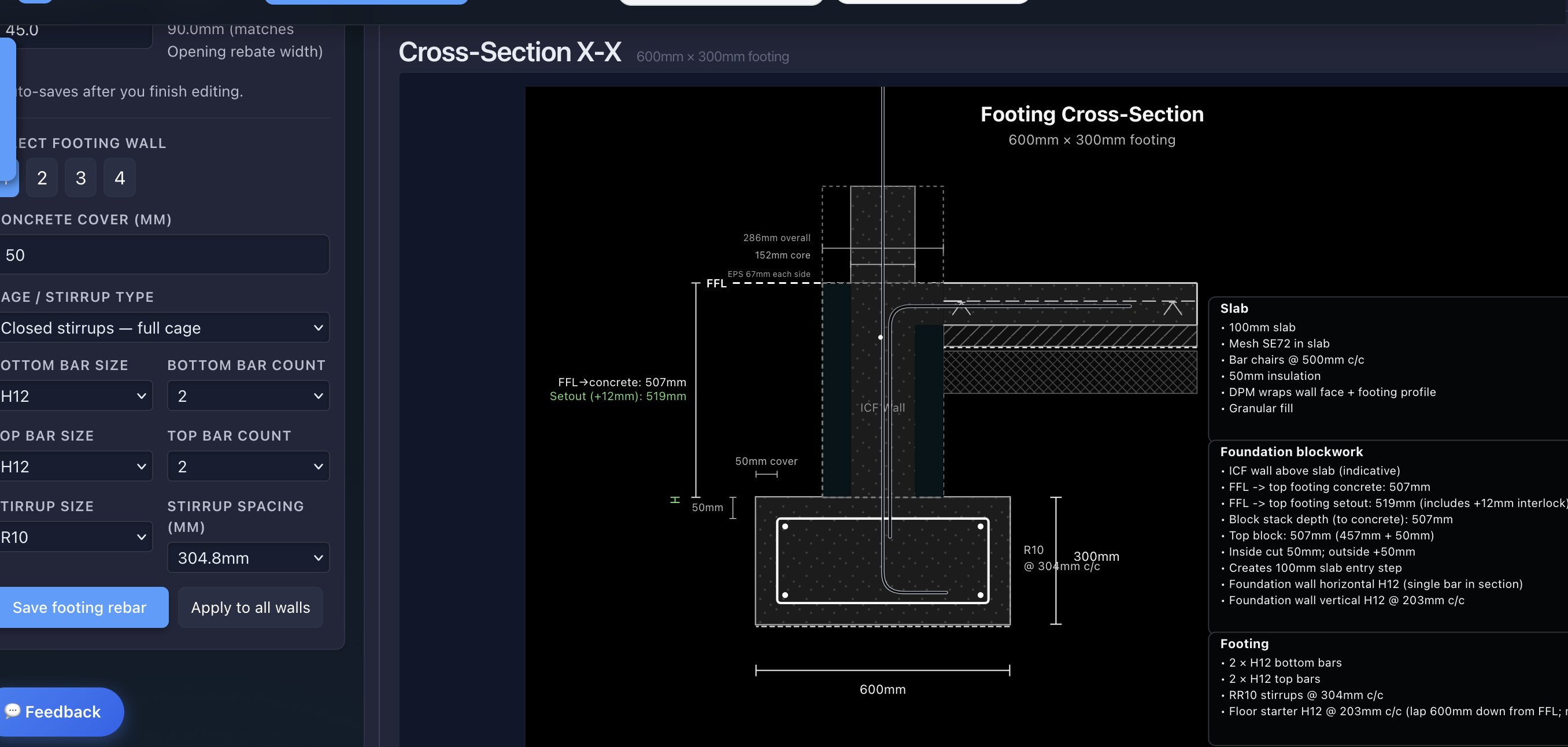Click the blue highlighted header bar
1568x747 pixels.
(365, 2)
